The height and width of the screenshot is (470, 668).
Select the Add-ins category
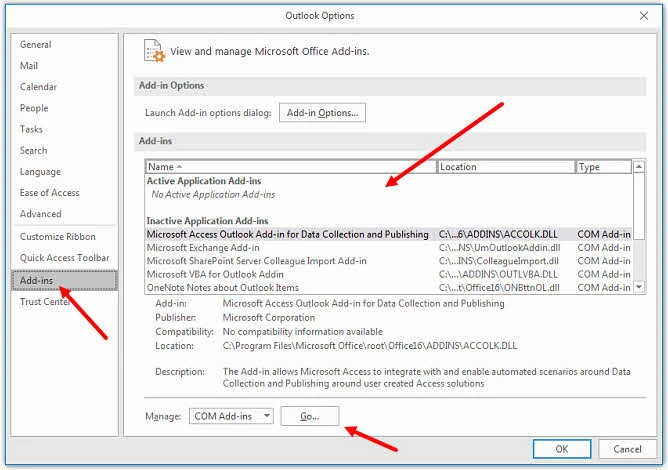64,280
